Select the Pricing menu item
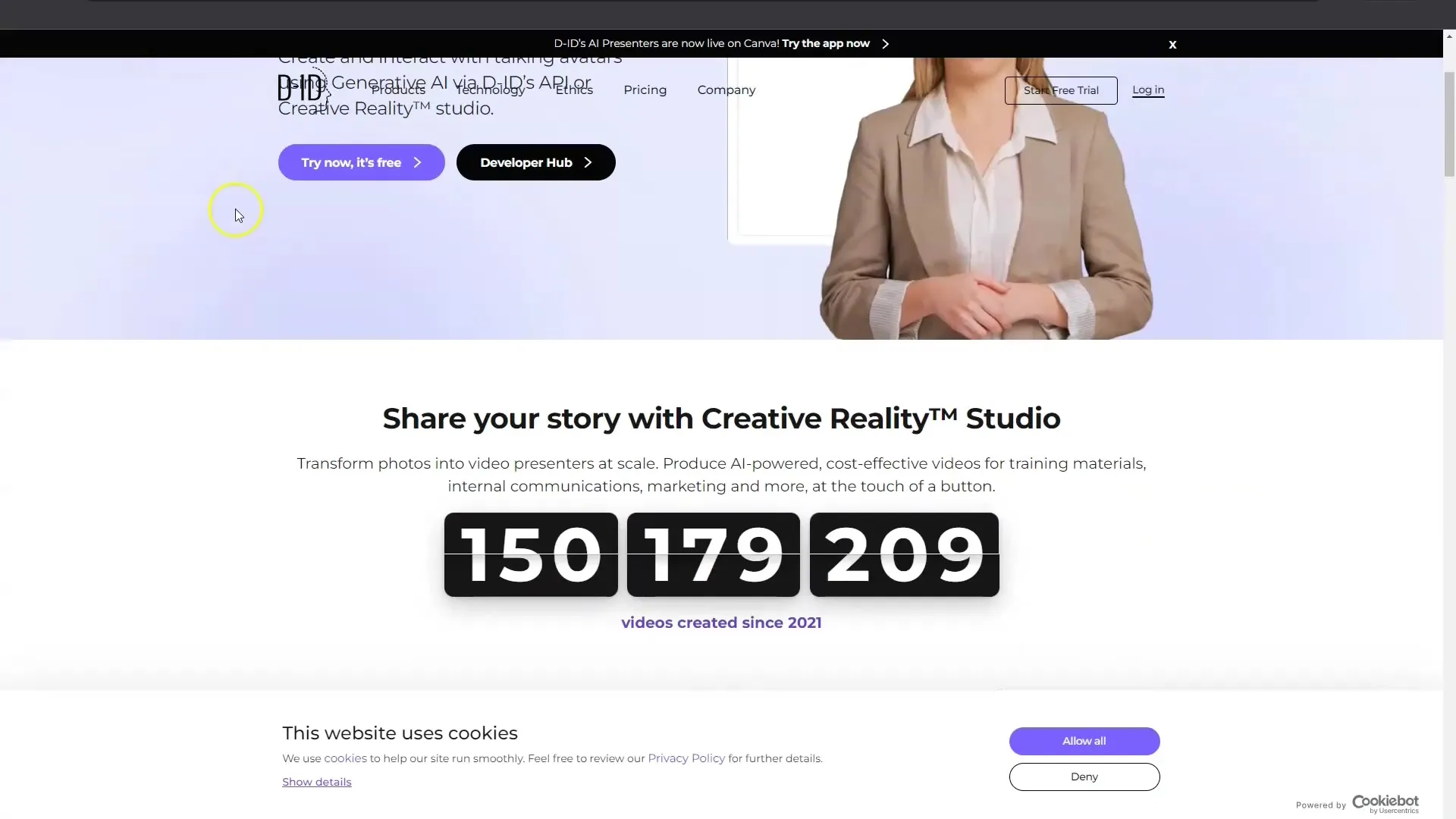 point(644,90)
